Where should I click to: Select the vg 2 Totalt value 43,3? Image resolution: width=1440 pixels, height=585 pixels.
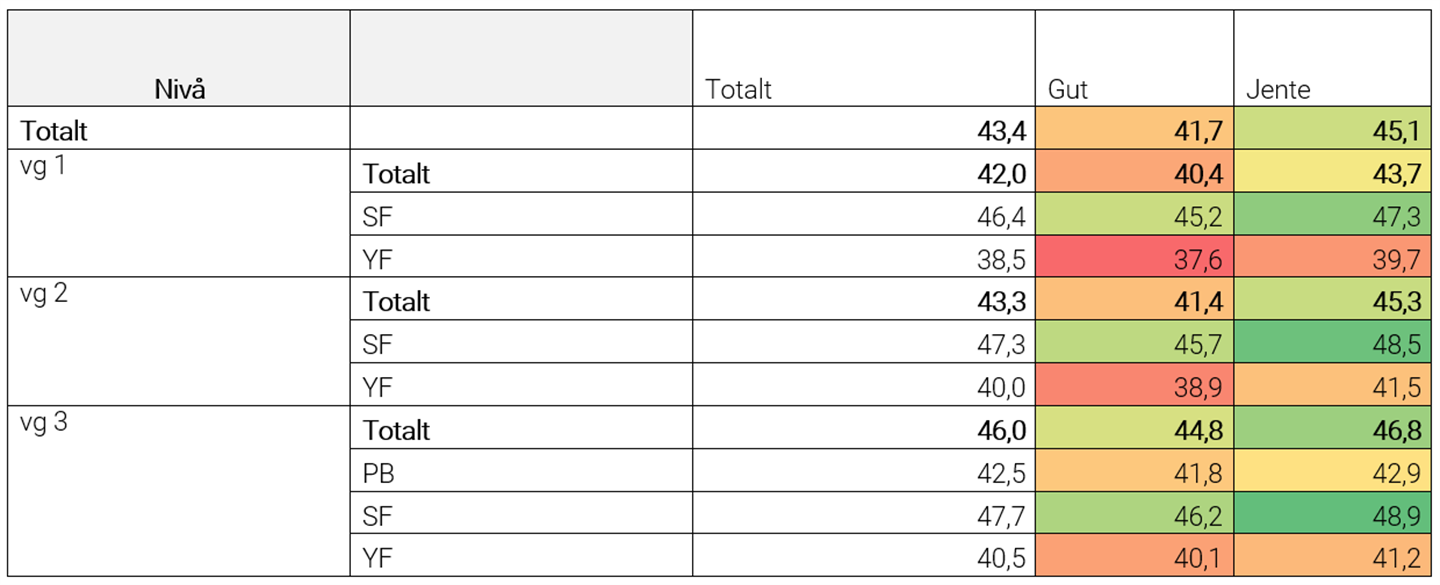[864, 300]
